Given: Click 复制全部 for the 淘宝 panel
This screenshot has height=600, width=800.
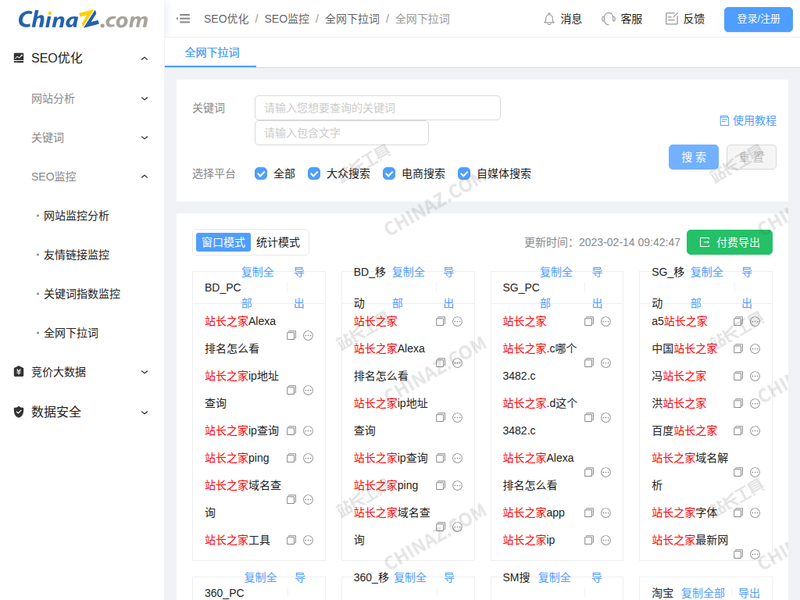Looking at the screenshot, I should point(703,593).
